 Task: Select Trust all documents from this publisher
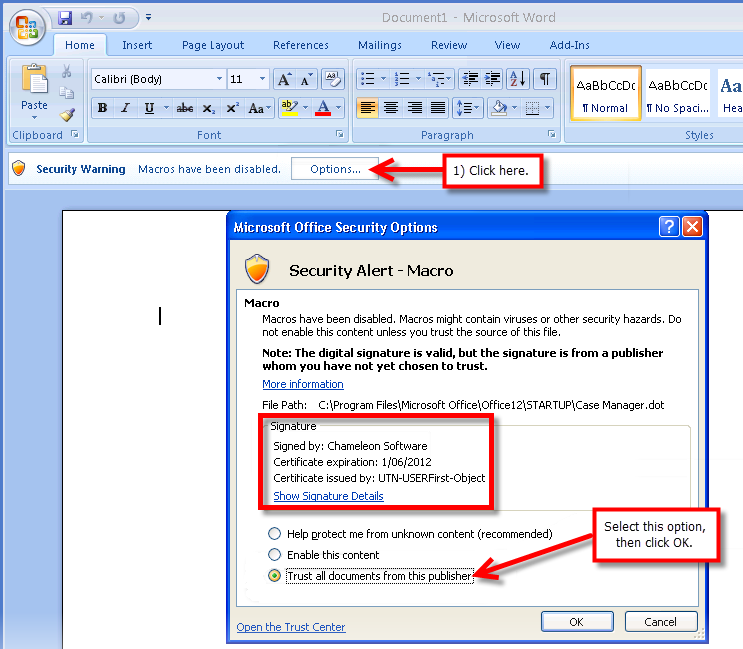pos(274,576)
